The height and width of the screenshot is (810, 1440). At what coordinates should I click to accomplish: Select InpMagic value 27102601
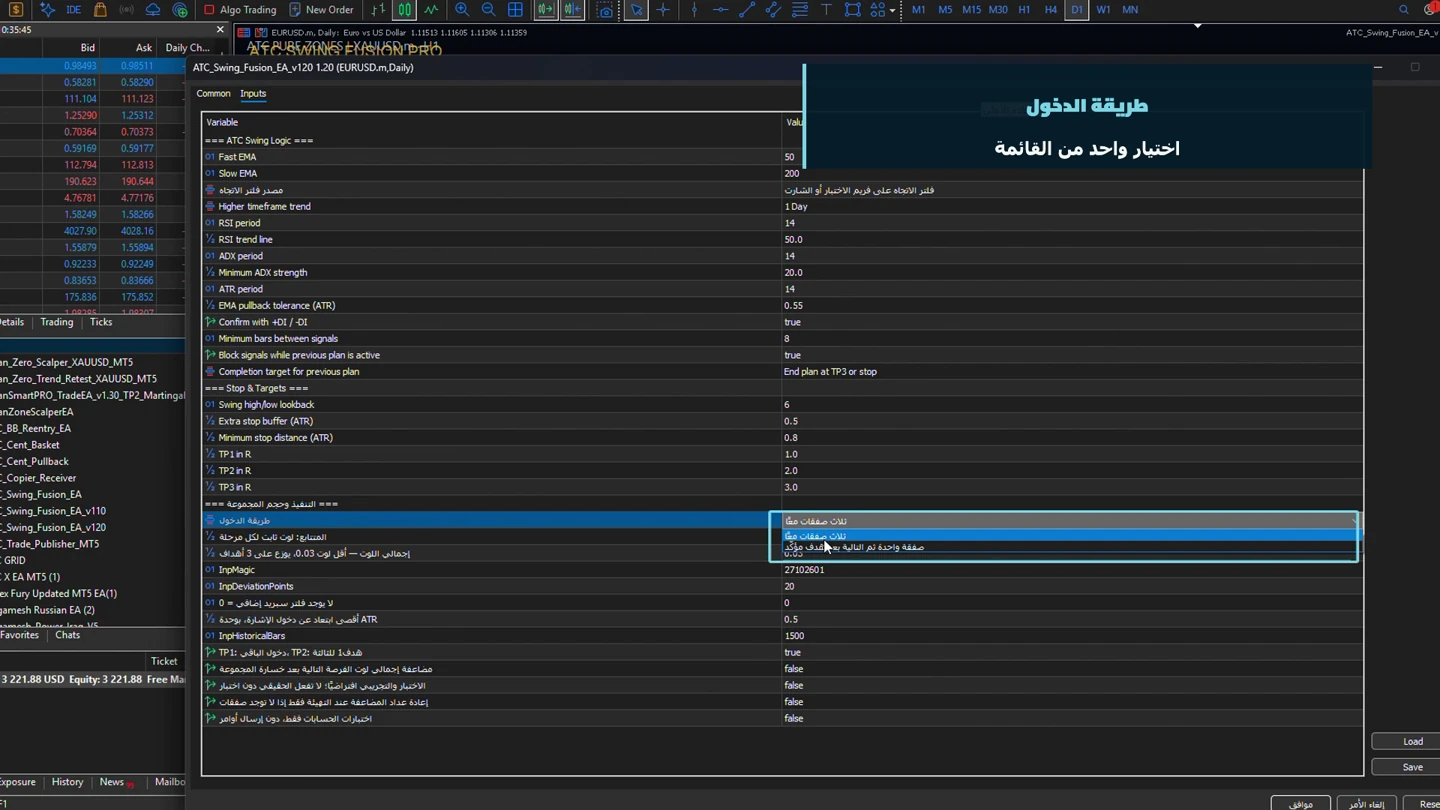point(1072,570)
